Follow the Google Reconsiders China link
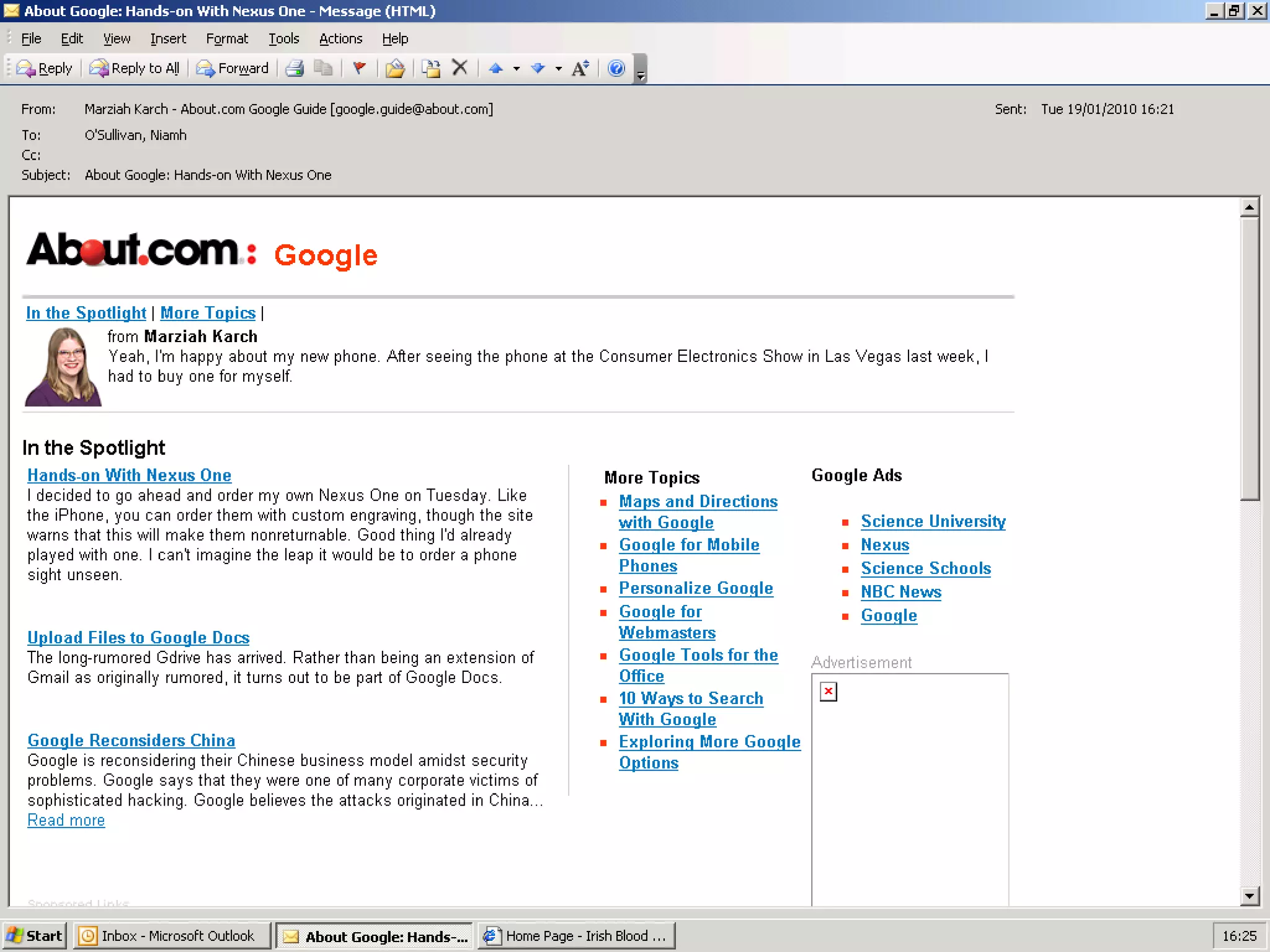Screen dimensions: 1270x952 131,741
